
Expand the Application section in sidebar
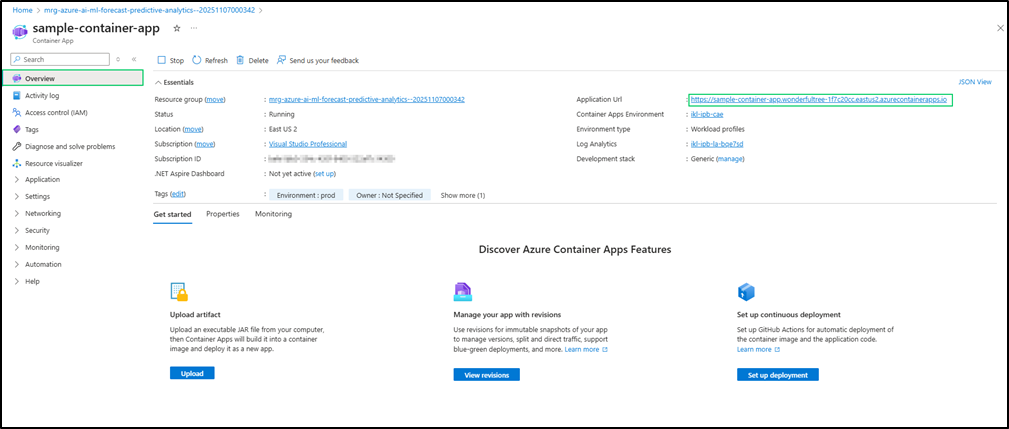(x=42, y=180)
